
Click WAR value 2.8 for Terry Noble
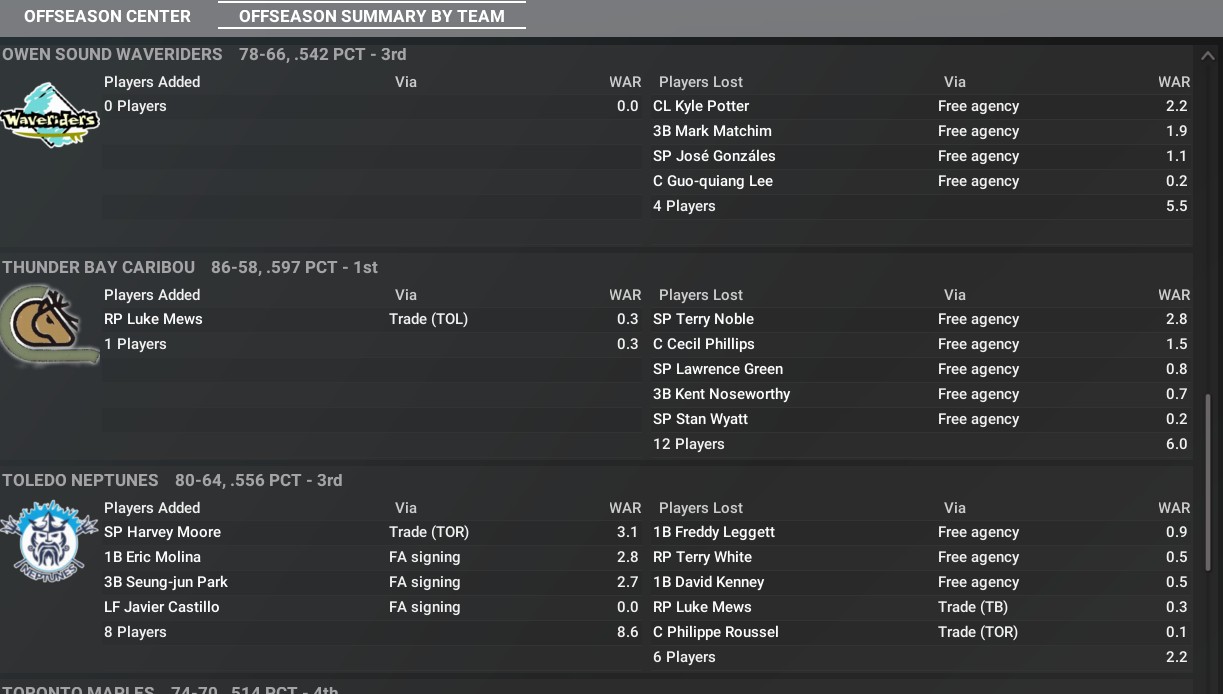(1176, 319)
